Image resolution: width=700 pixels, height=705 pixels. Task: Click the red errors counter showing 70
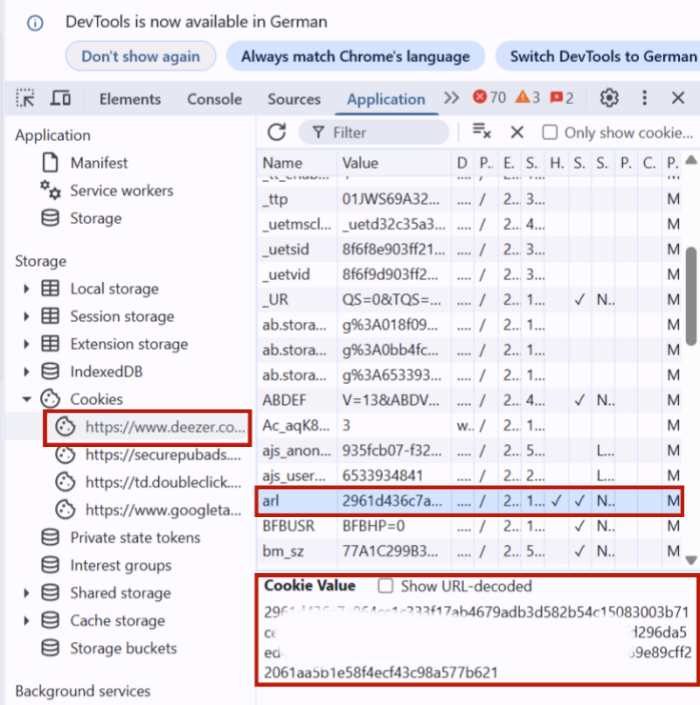(489, 97)
